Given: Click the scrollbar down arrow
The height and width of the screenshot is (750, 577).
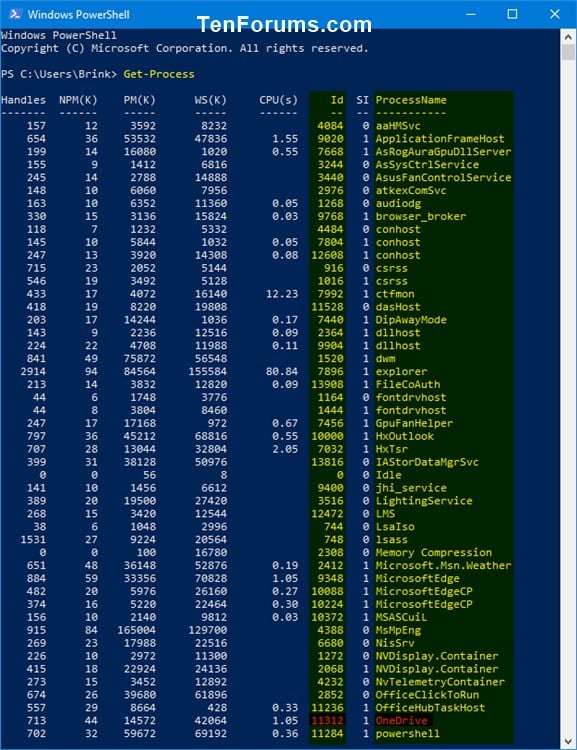Looking at the screenshot, I should tap(568, 742).
